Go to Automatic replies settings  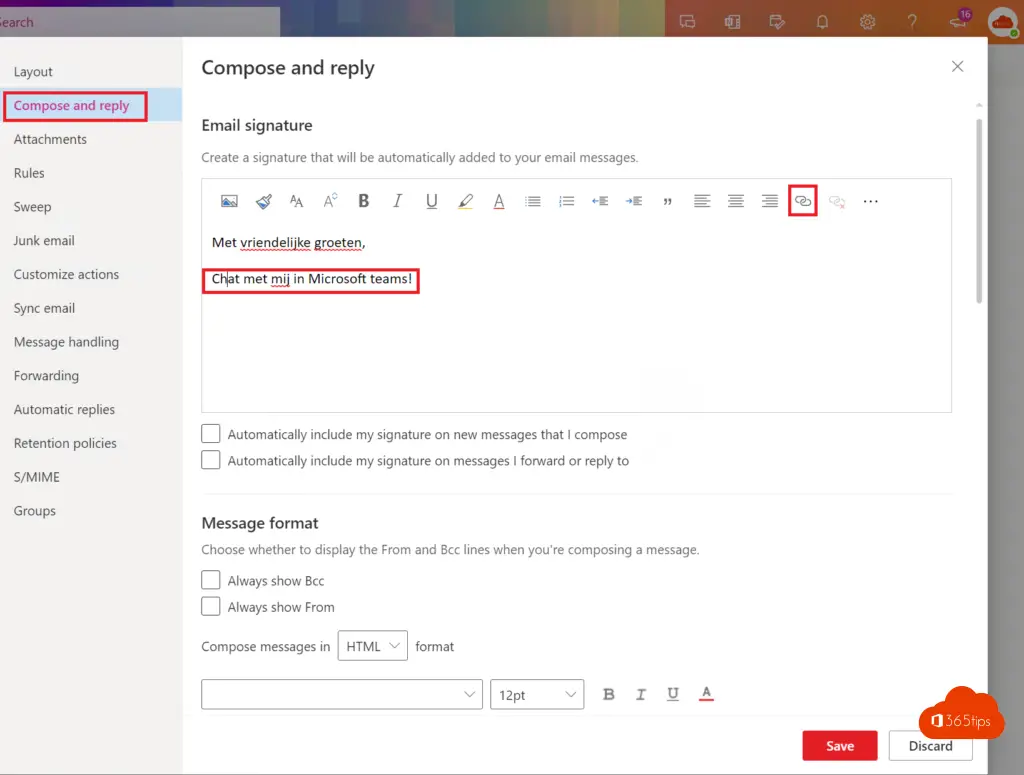[64, 409]
